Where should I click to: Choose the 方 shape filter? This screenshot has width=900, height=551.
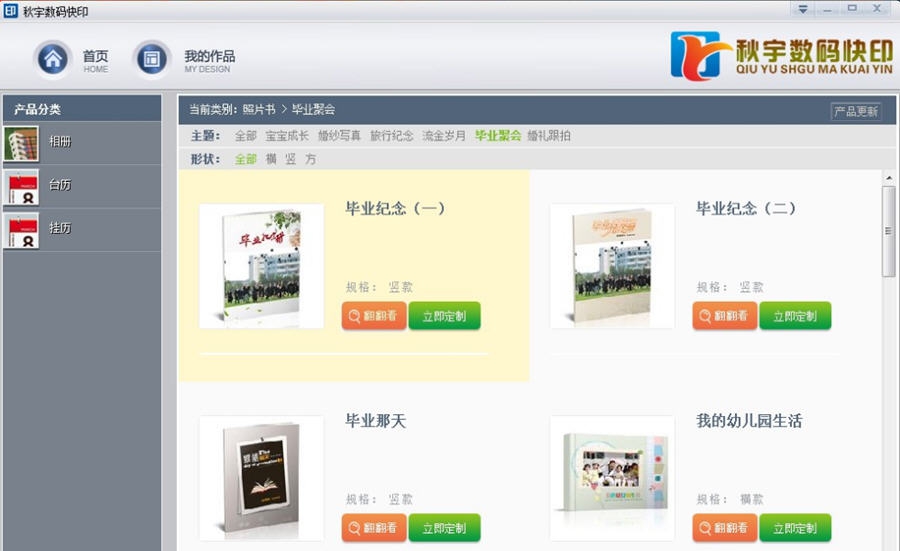(311, 159)
